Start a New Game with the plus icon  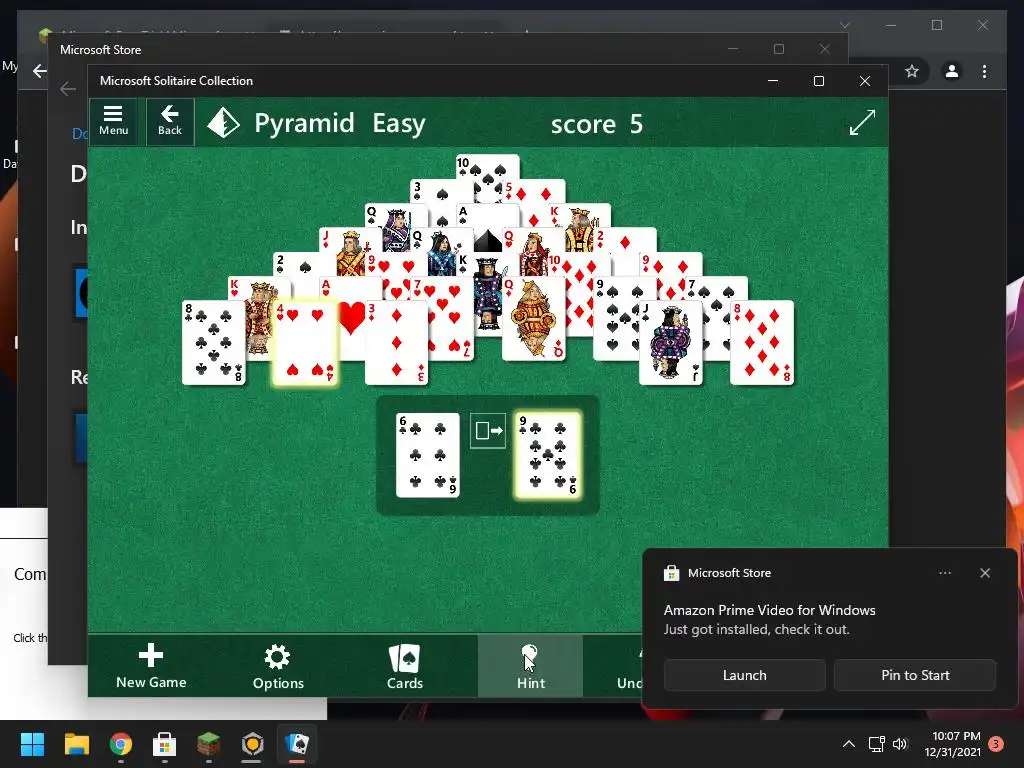pos(151,666)
